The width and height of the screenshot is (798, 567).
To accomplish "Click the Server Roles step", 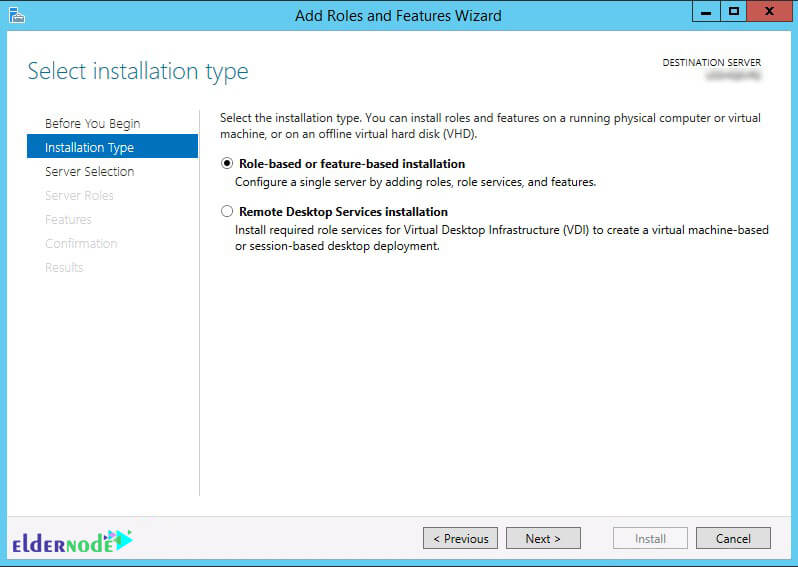I will [x=79, y=195].
